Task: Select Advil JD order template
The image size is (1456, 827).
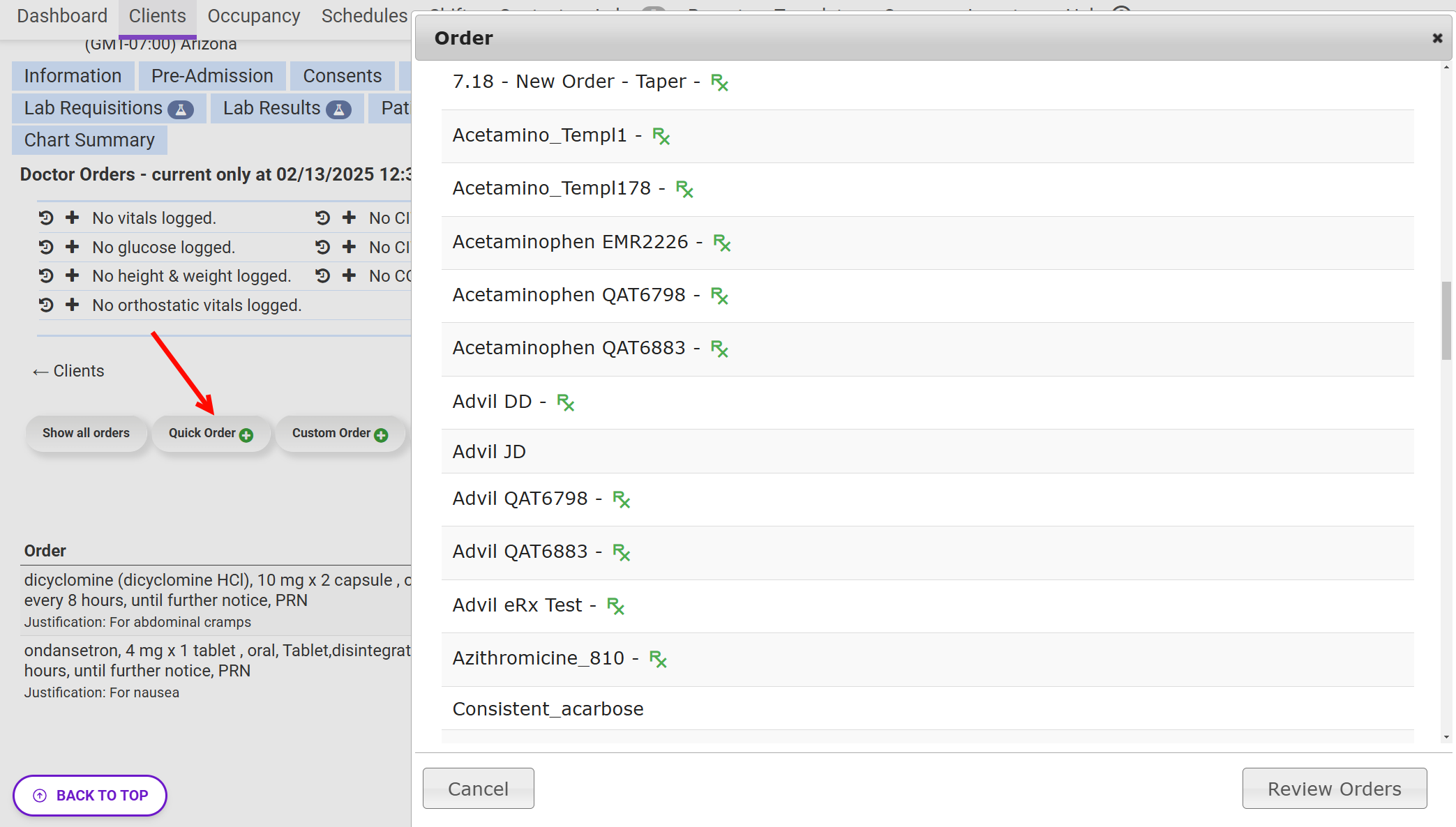Action: (x=489, y=452)
